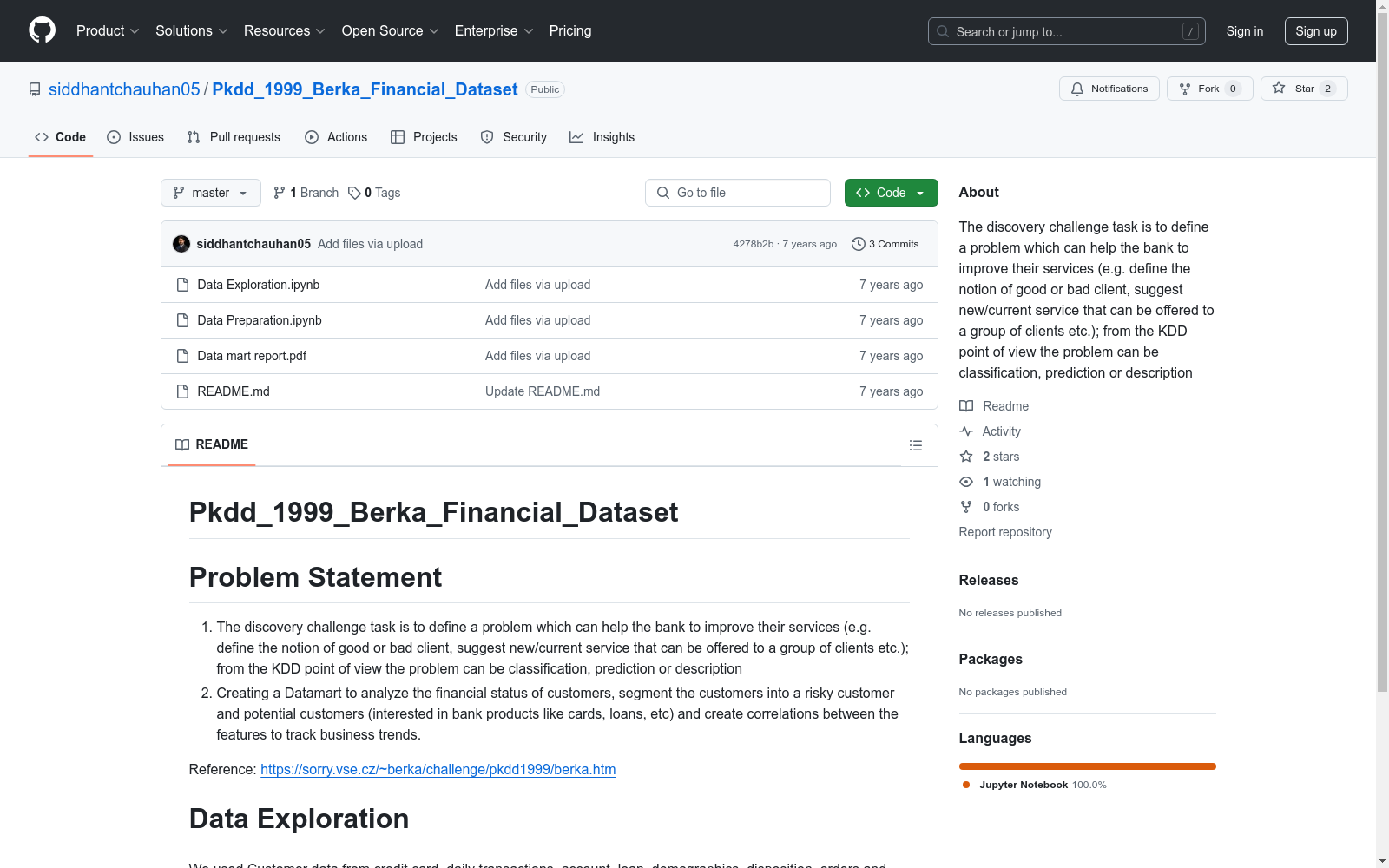The image size is (1389, 868).
Task: Open commit hash 4278b2b
Action: (753, 244)
